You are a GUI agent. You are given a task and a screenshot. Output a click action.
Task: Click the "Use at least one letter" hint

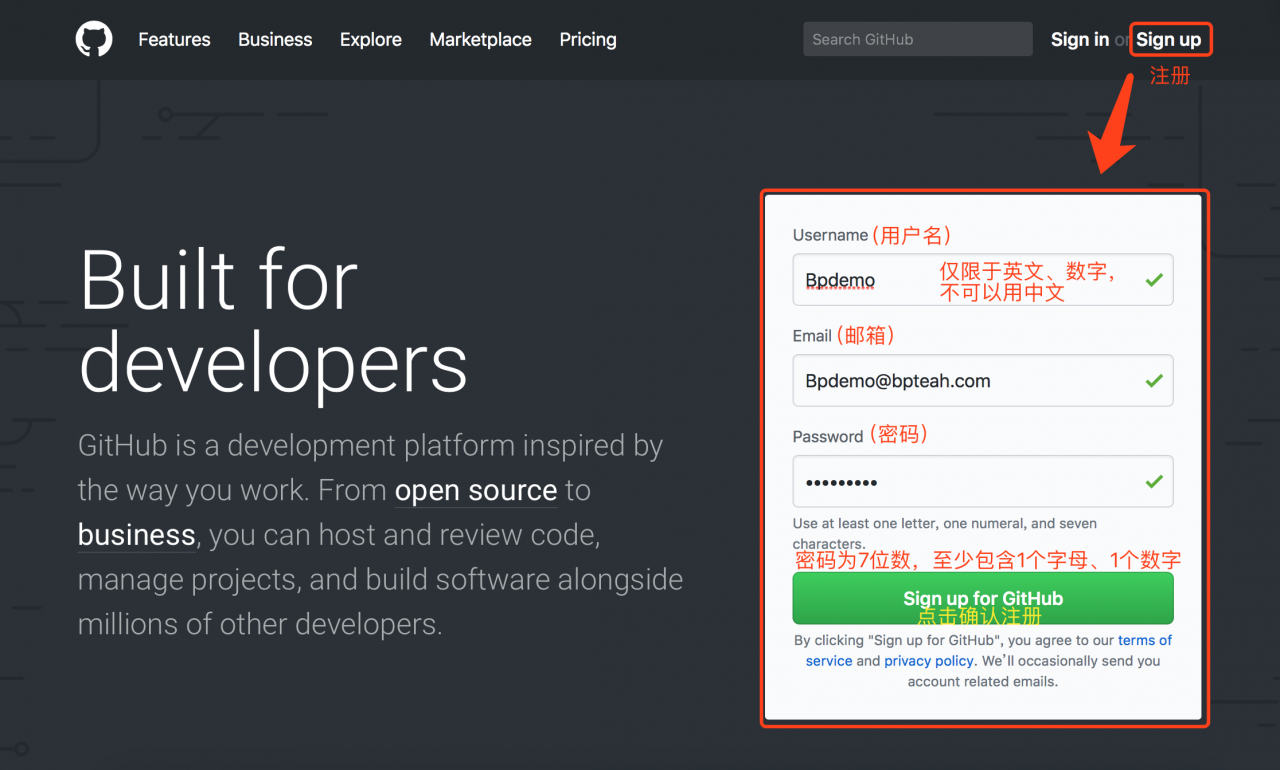tap(945, 534)
